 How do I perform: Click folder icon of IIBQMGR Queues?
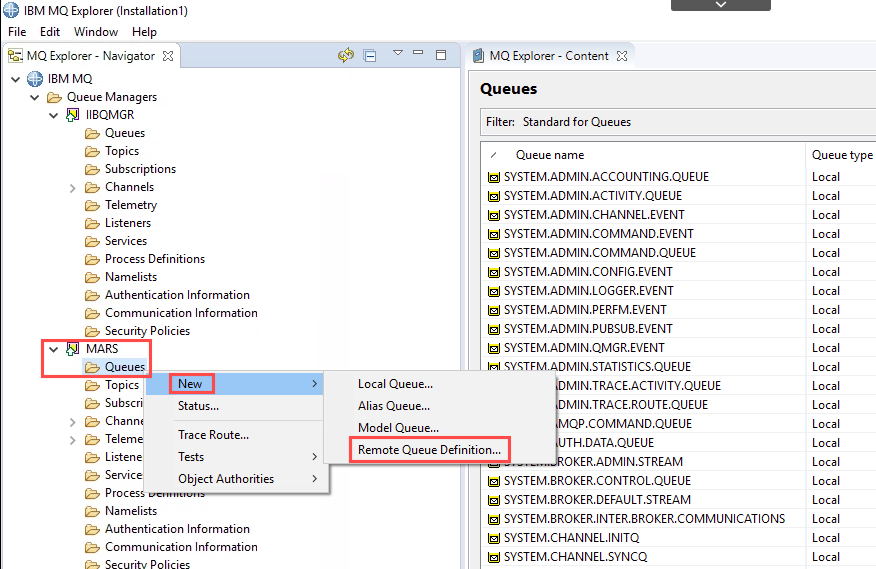92,134
